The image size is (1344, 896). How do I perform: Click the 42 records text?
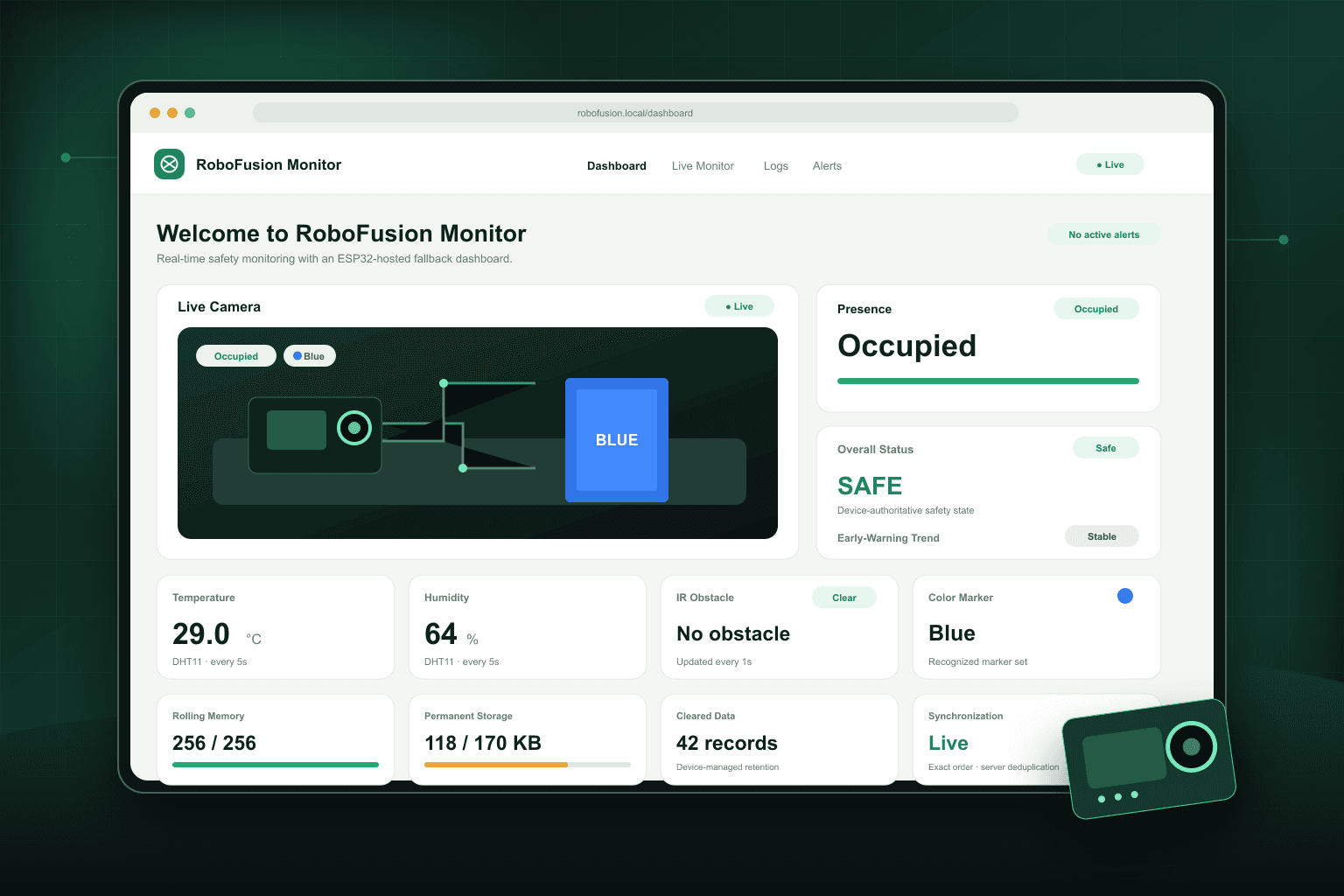point(727,743)
